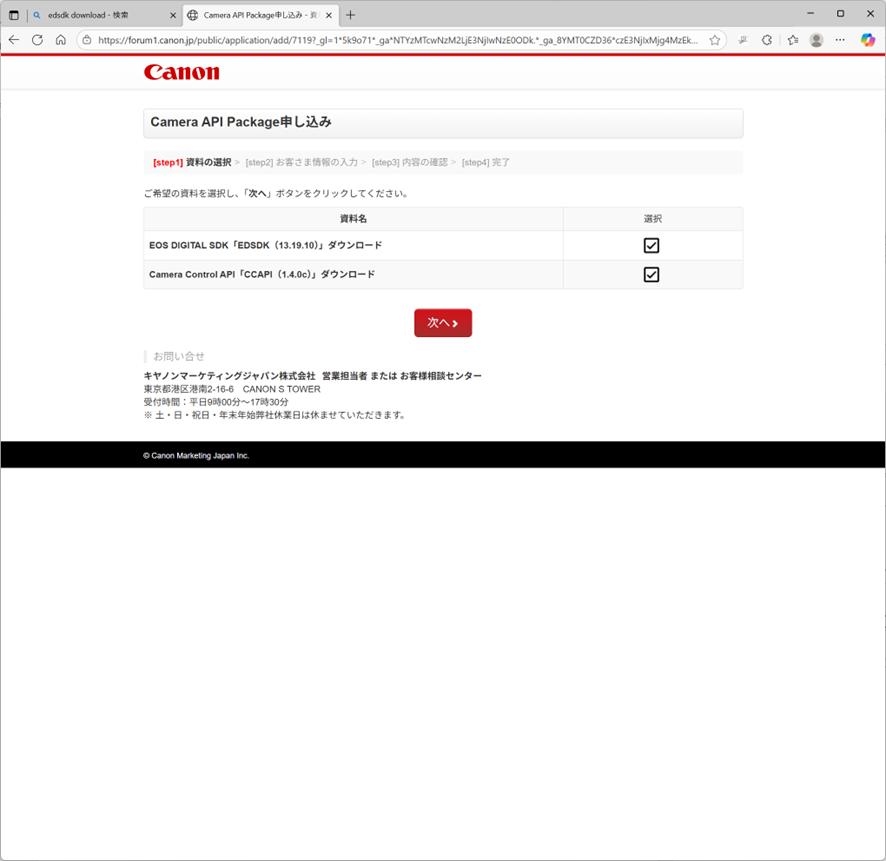Open the settings and more ellipsis menu
The image size is (886, 861).
click(841, 40)
